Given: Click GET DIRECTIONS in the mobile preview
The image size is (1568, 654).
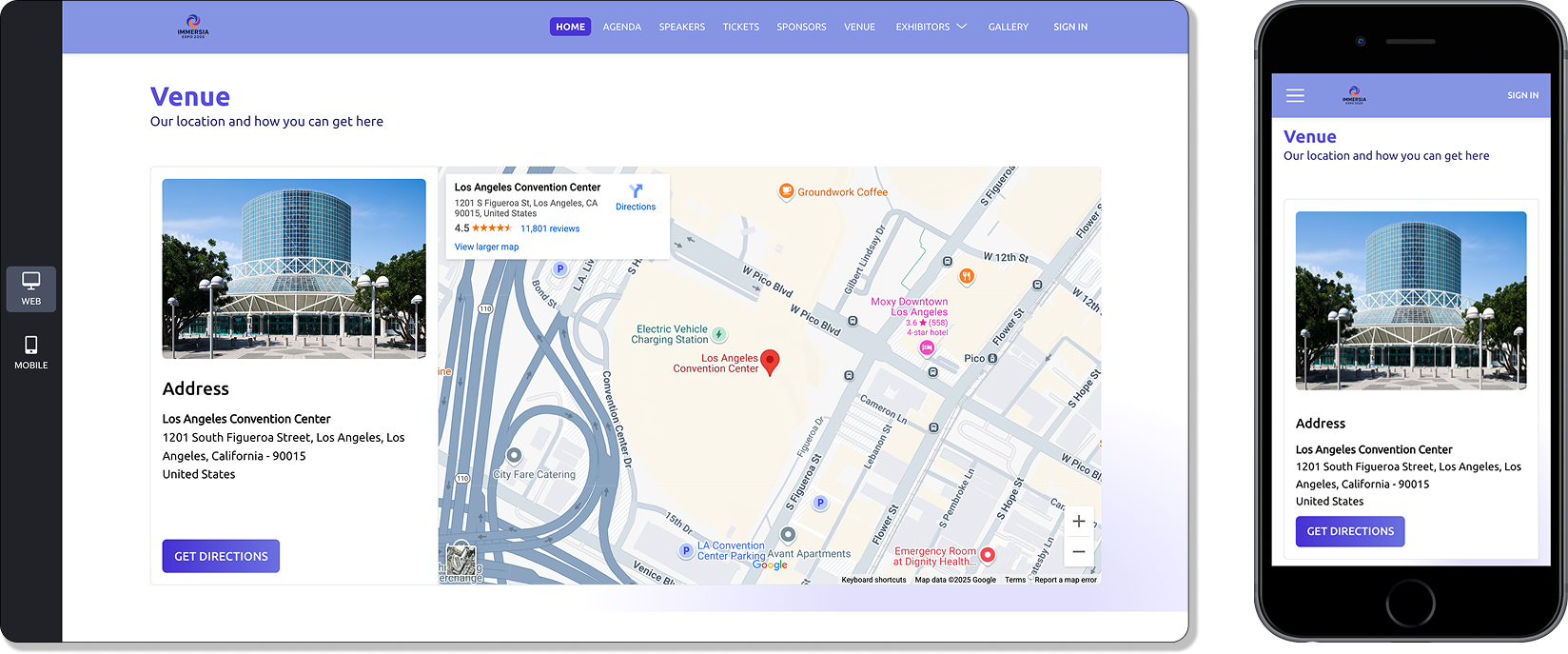Looking at the screenshot, I should tap(1350, 531).
